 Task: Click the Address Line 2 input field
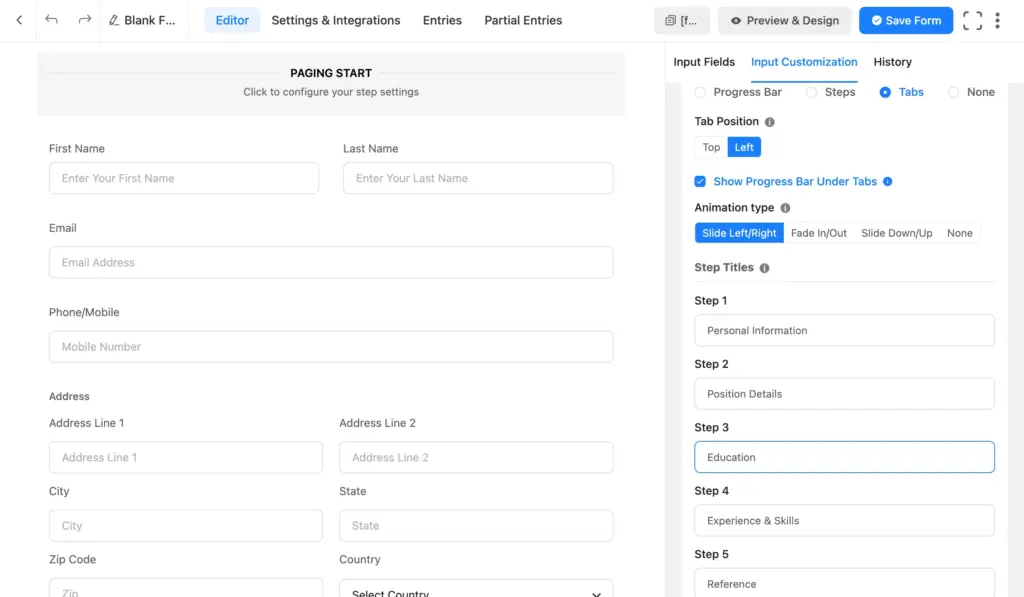(476, 458)
